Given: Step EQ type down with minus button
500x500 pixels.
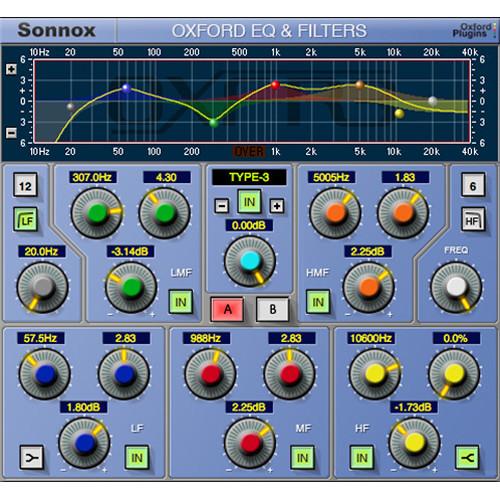Looking at the screenshot, I should (222, 206).
